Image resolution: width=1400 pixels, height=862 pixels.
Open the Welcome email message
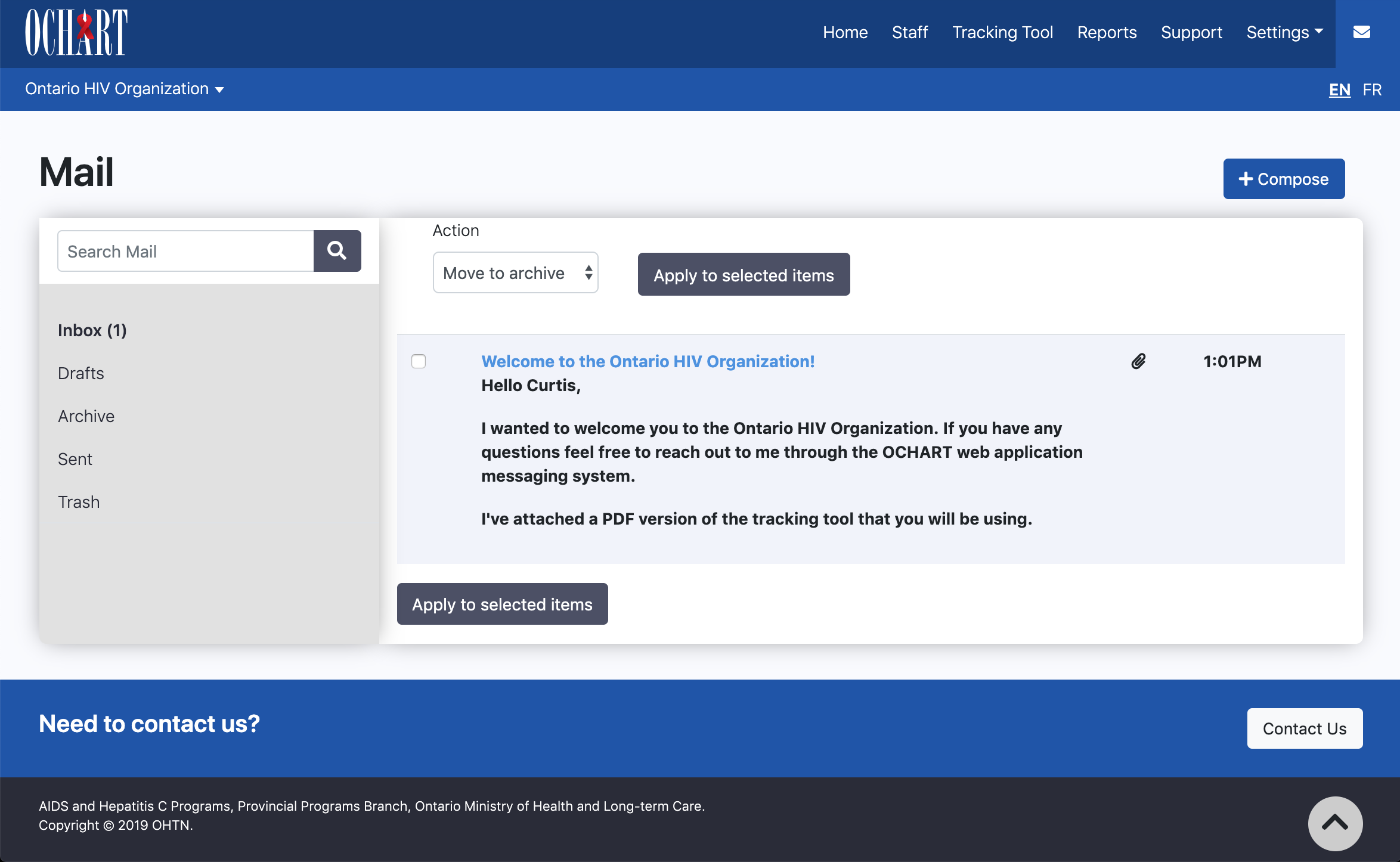[647, 361]
